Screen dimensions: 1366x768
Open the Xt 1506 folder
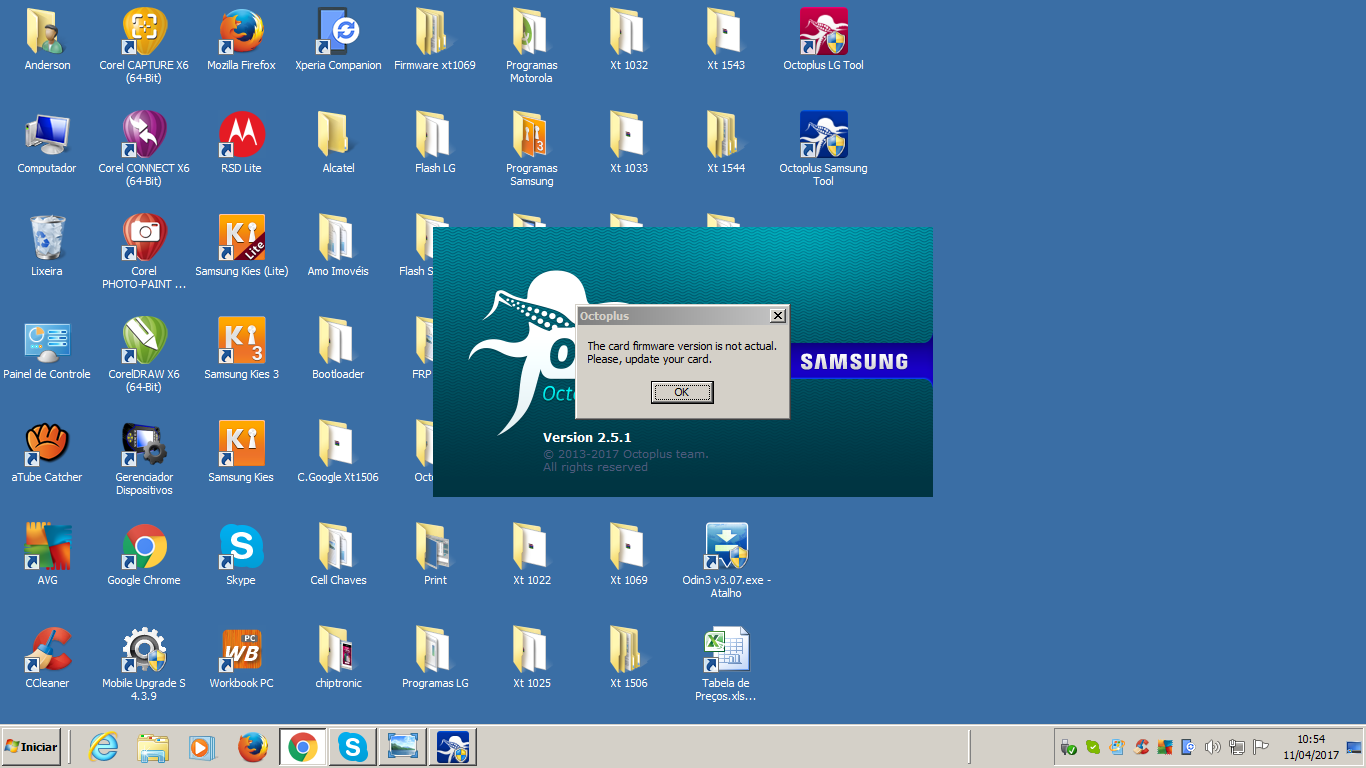click(629, 658)
